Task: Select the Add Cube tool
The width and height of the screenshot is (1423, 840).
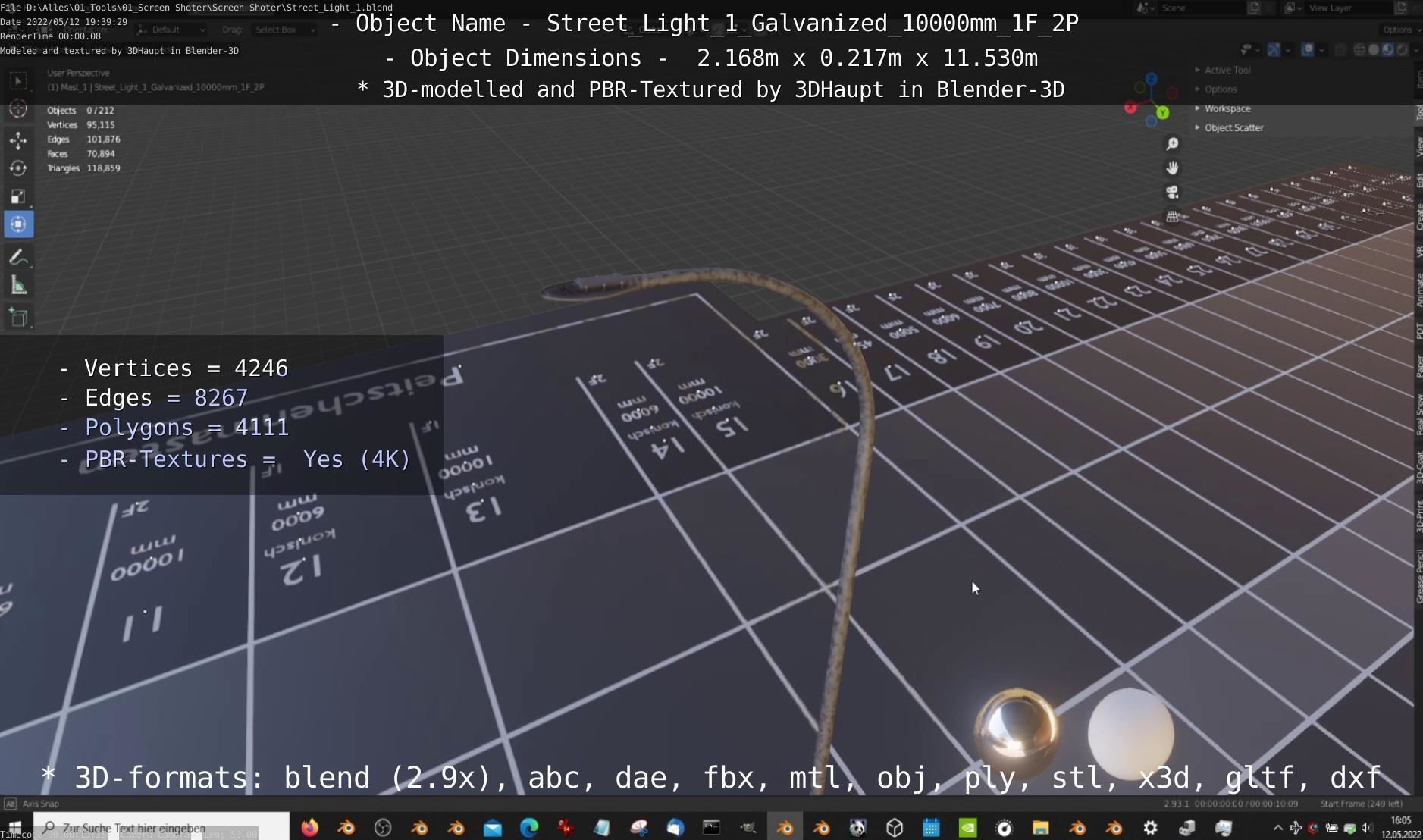Action: (x=18, y=318)
